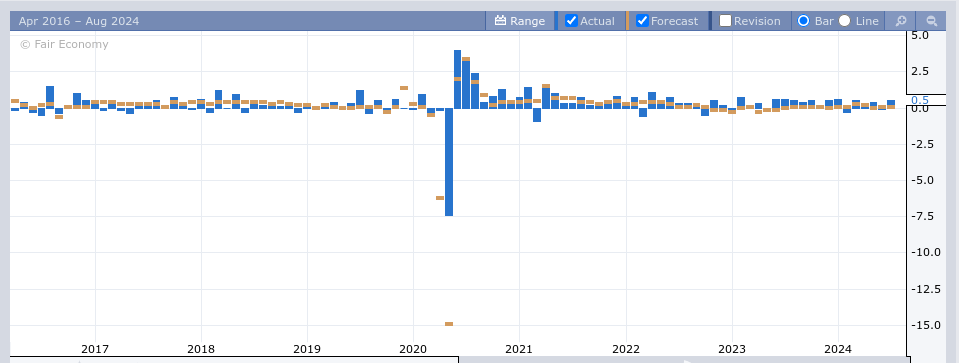Click the 2018 x-axis label

[201, 349]
